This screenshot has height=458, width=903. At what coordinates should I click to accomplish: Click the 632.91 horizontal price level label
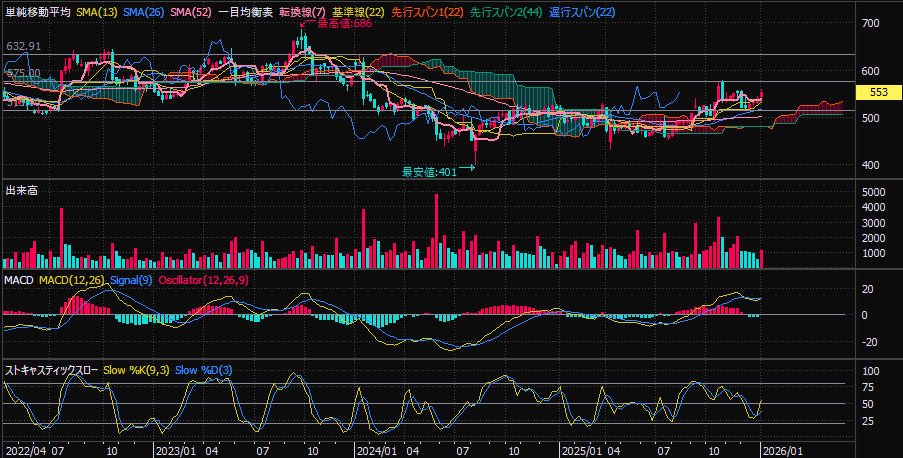tap(24, 47)
